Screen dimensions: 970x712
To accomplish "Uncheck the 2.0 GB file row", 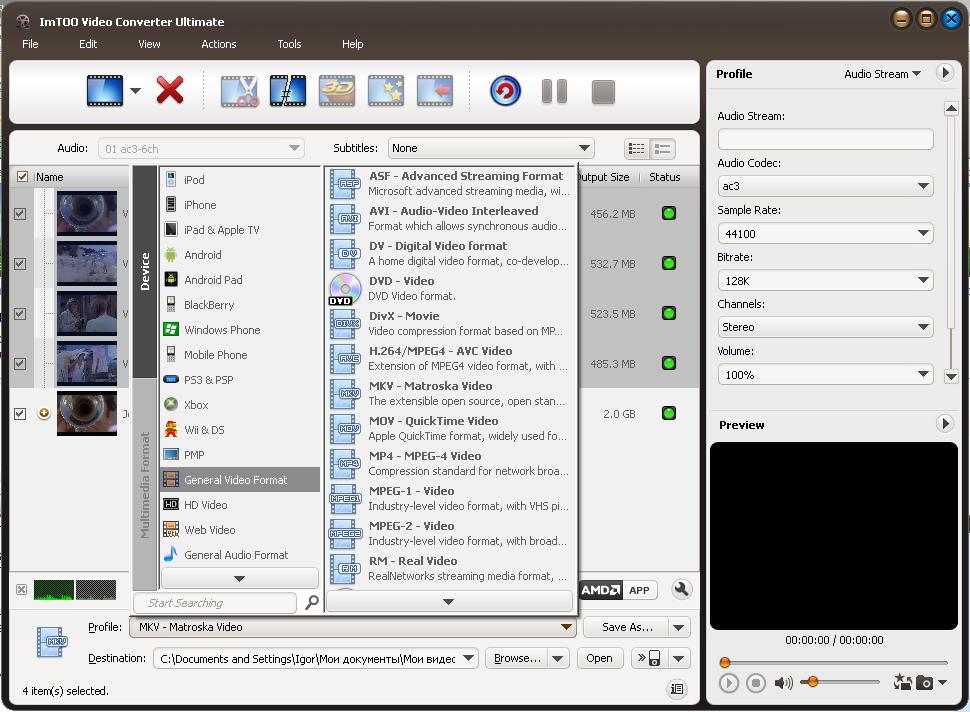I will tap(20, 414).
